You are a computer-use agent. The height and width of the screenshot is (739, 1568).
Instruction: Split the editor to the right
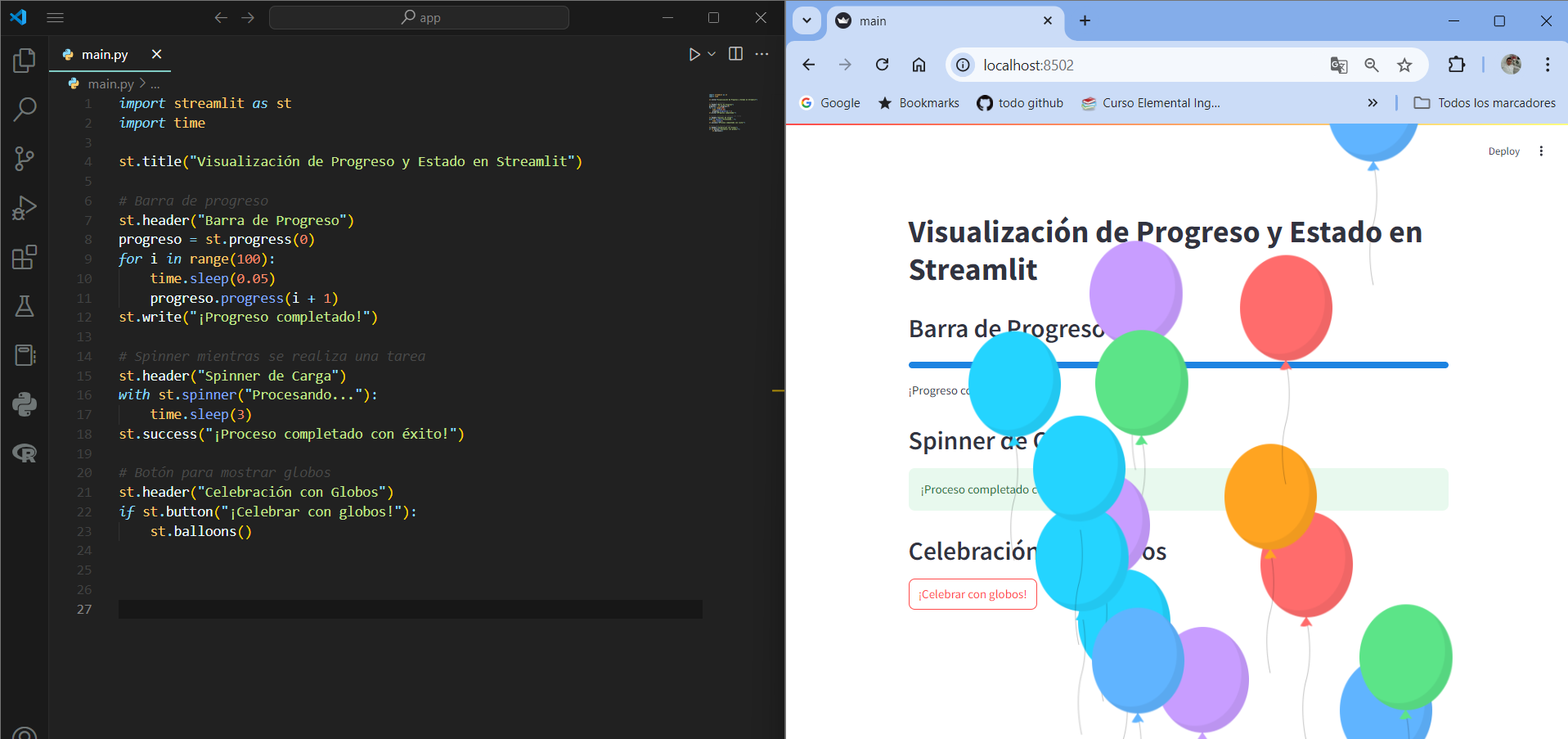(x=735, y=54)
